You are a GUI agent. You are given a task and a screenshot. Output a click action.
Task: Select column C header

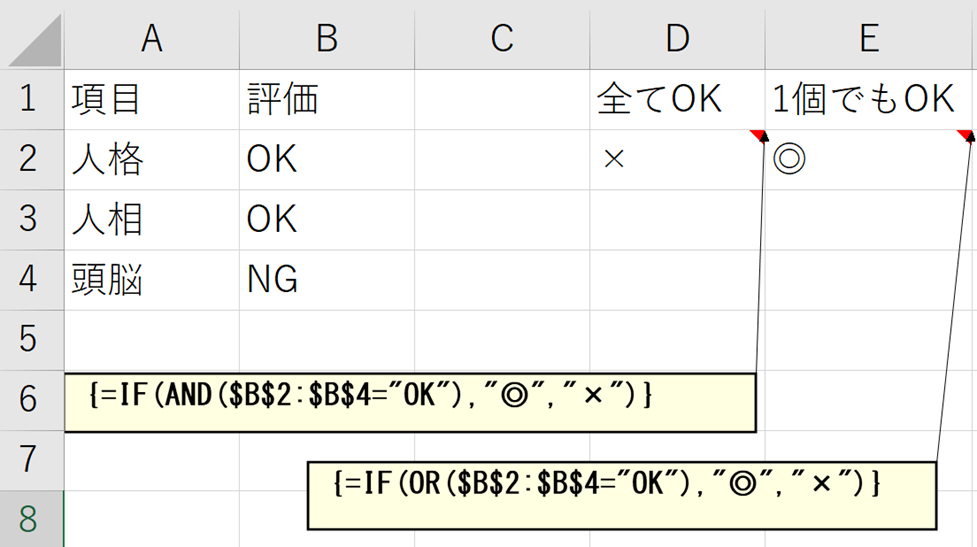pyautogui.click(x=501, y=37)
